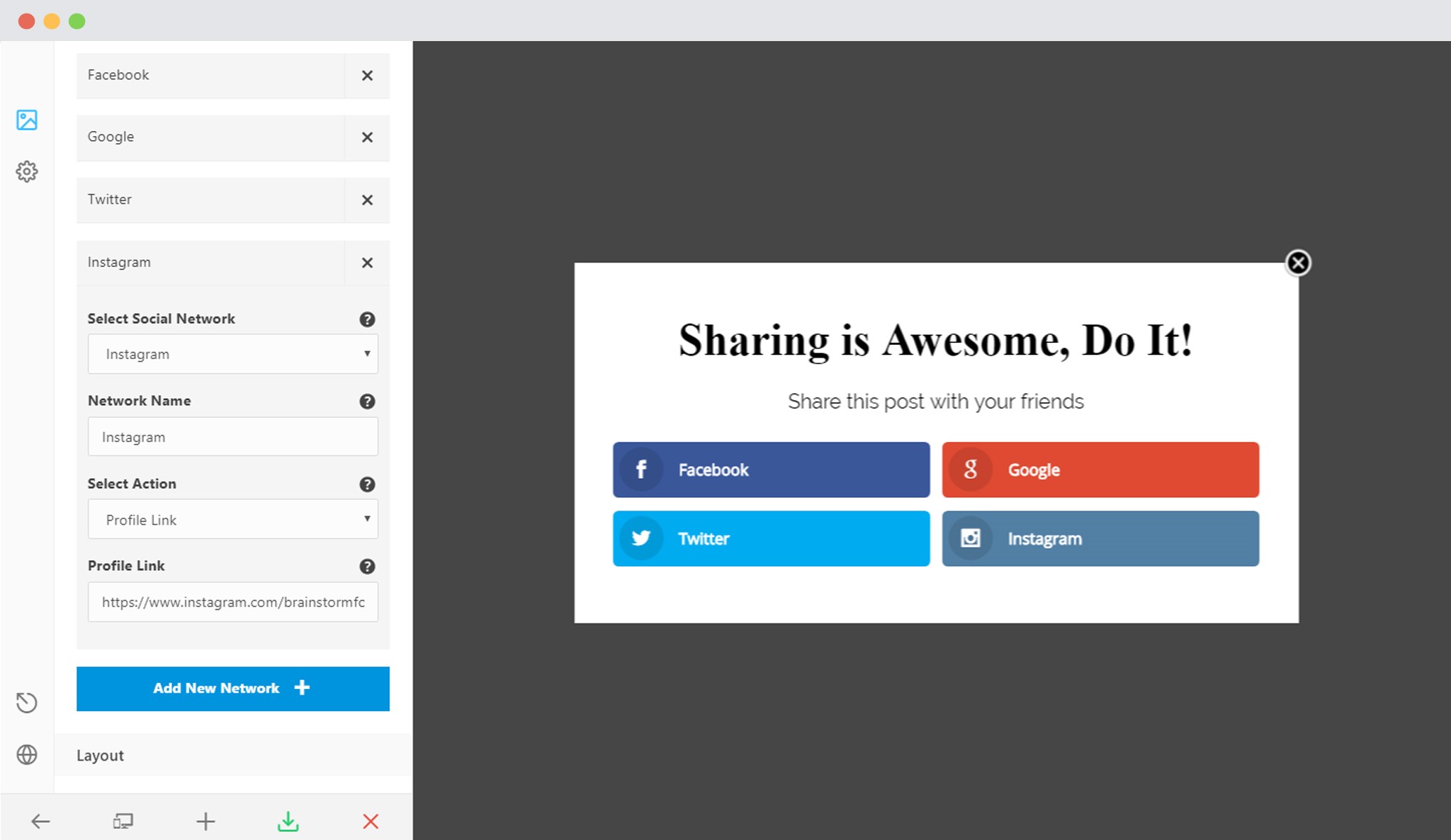Expand the Google network item
This screenshot has width=1451, height=840.
pos(210,137)
